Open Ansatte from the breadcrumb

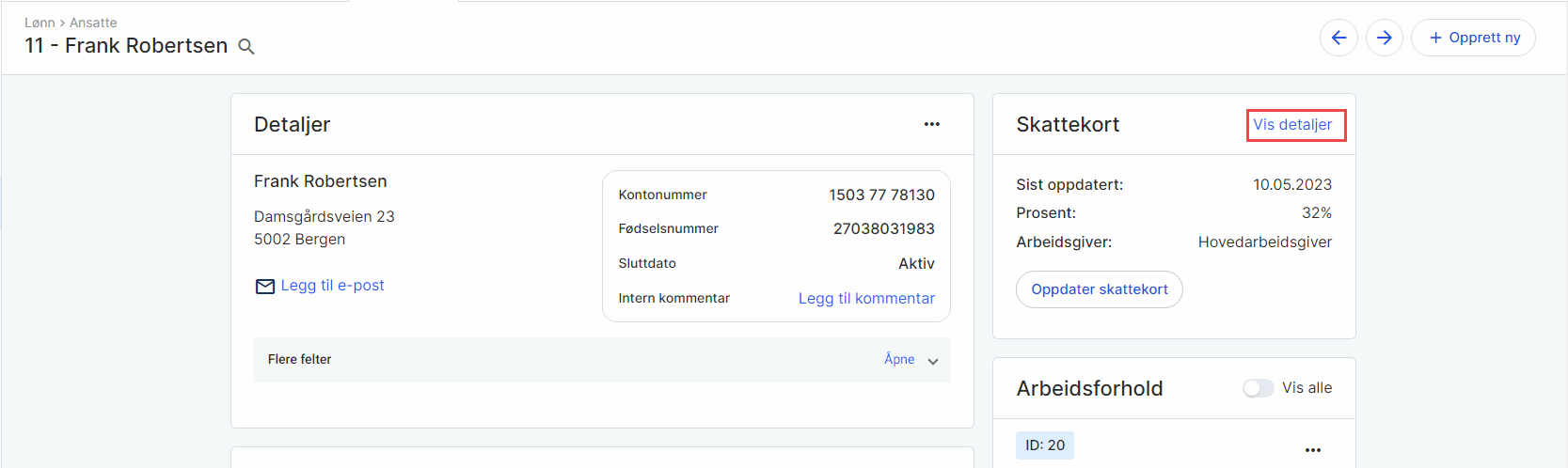coord(93,23)
